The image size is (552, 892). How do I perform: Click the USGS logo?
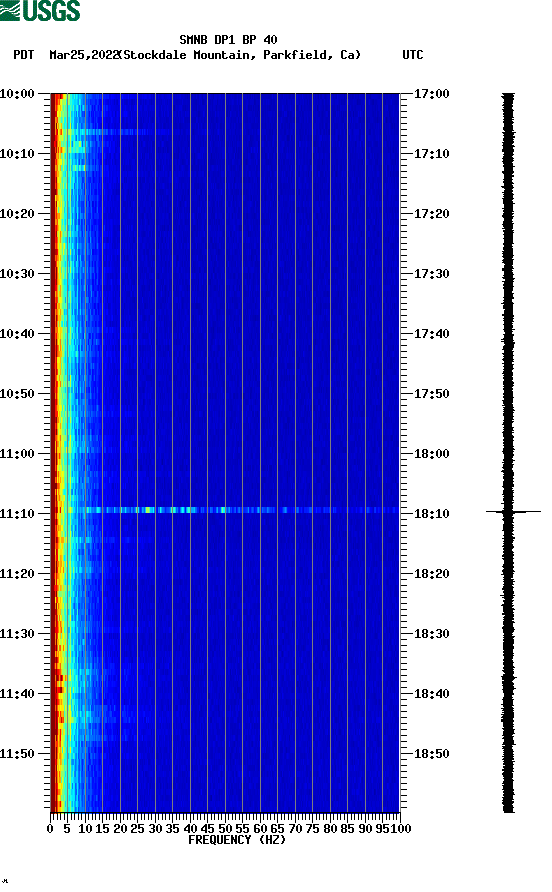click(40, 10)
